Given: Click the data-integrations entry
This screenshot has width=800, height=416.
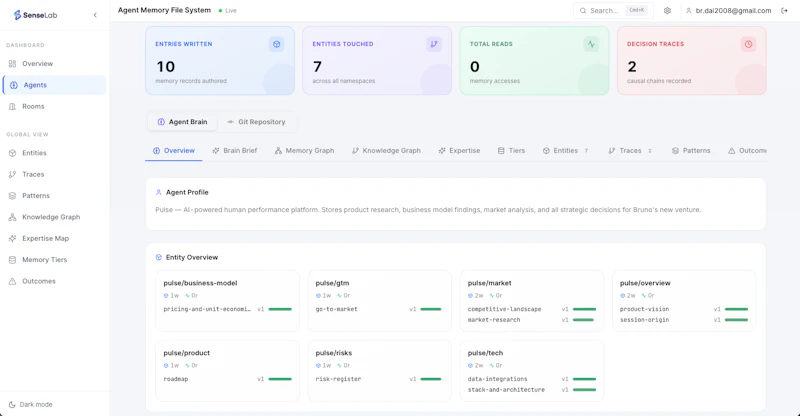Looking at the screenshot, I should pos(497,379).
